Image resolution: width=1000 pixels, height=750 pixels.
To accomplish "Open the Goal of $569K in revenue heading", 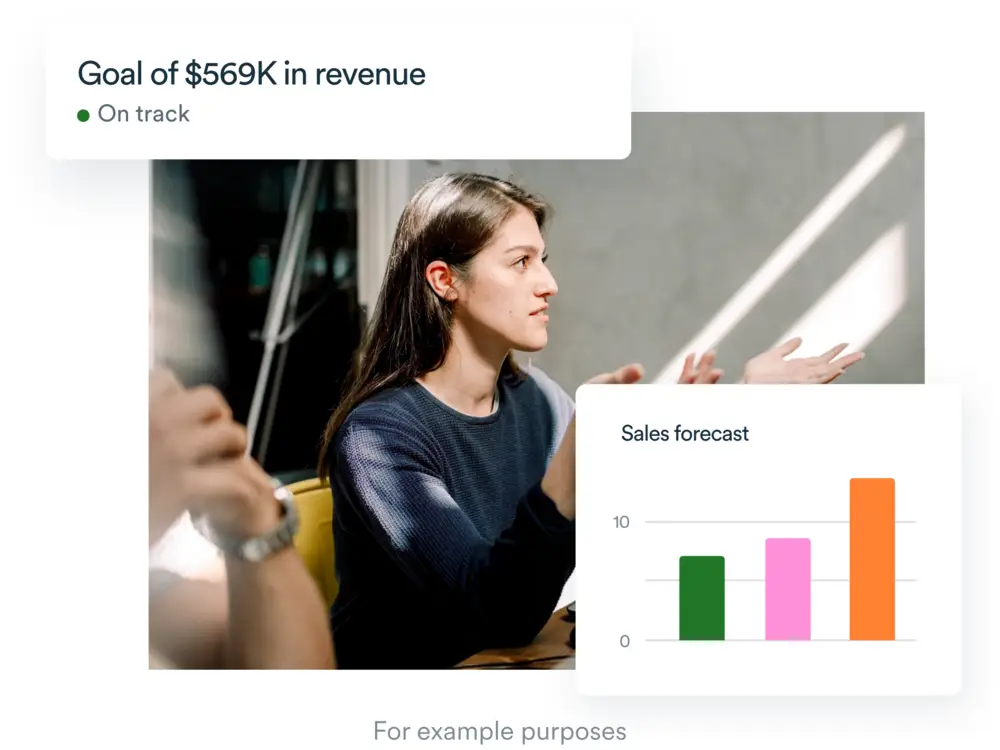I will pos(251,73).
